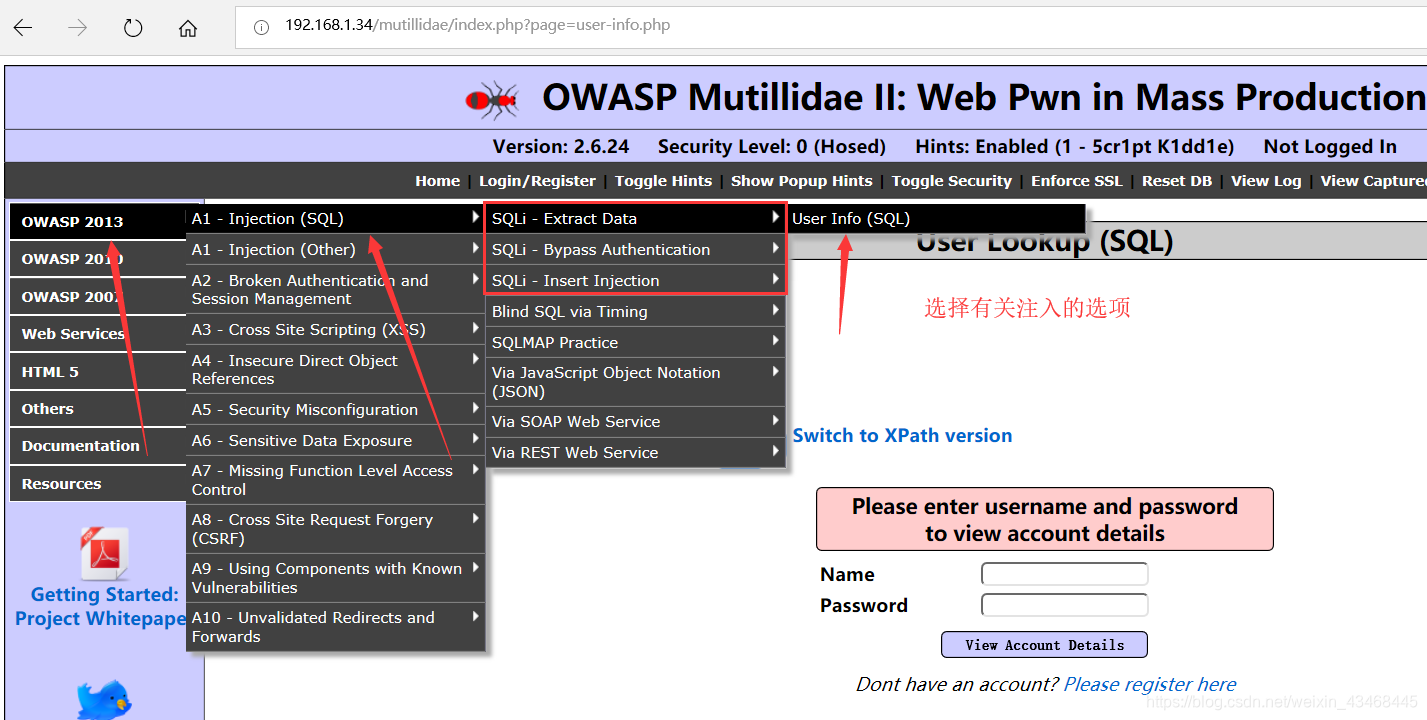Click Toggle Hints link
1427x720 pixels.
663,181
